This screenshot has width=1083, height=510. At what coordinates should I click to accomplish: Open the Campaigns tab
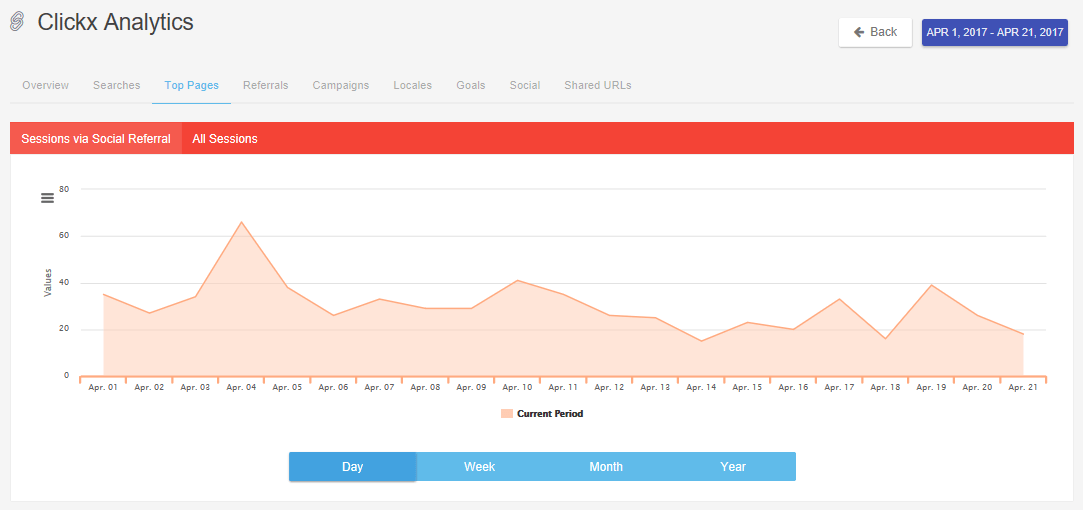[341, 86]
